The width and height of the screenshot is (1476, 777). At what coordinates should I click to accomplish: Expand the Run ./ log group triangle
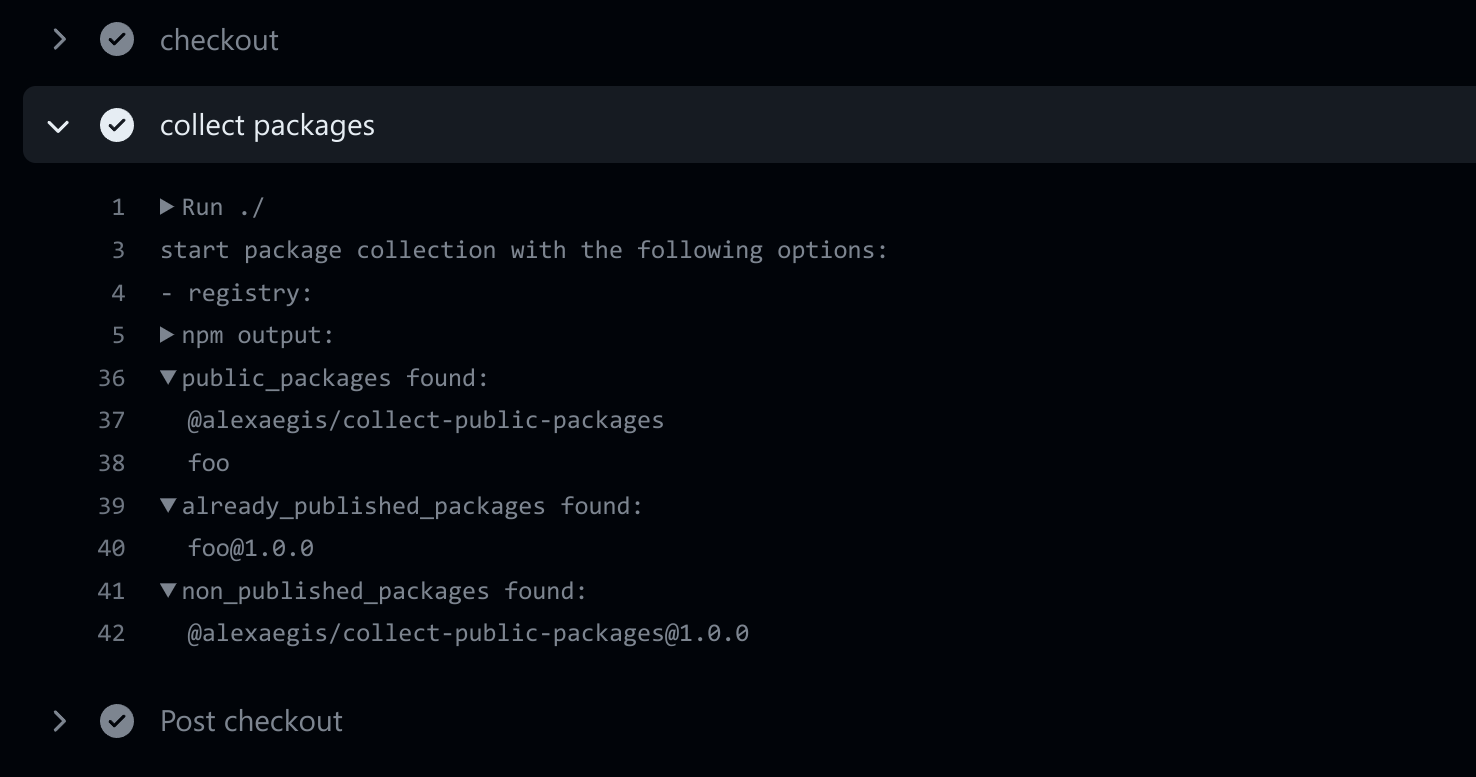pyautogui.click(x=167, y=207)
